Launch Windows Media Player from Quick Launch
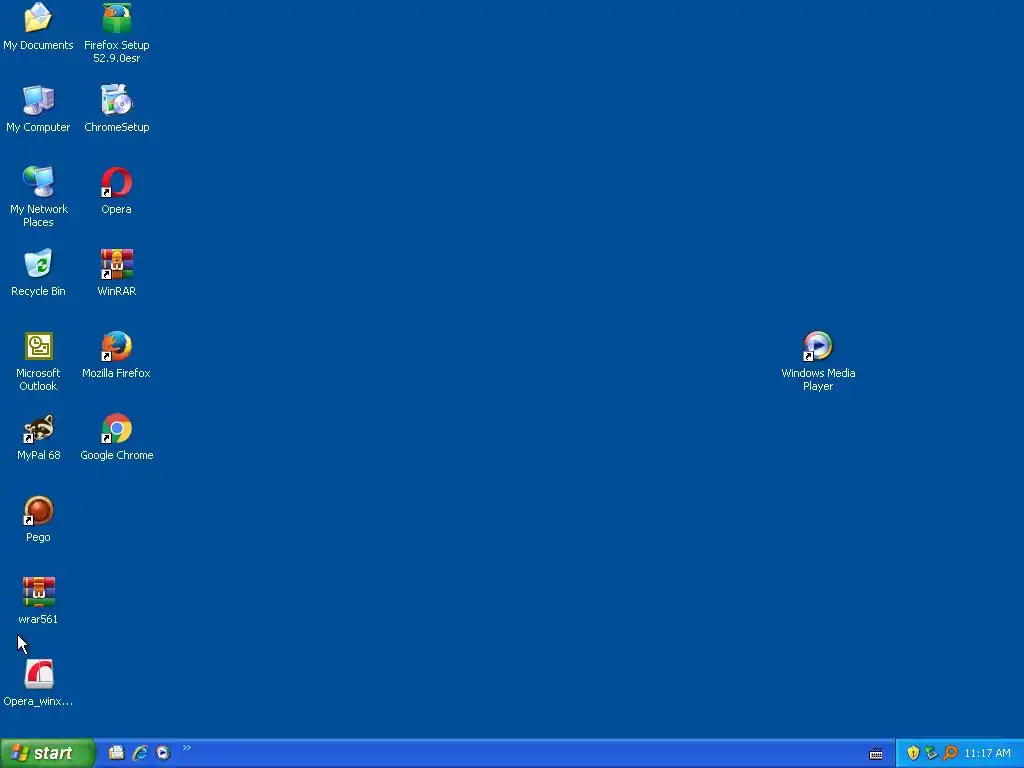The width and height of the screenshot is (1024, 768). point(163,753)
